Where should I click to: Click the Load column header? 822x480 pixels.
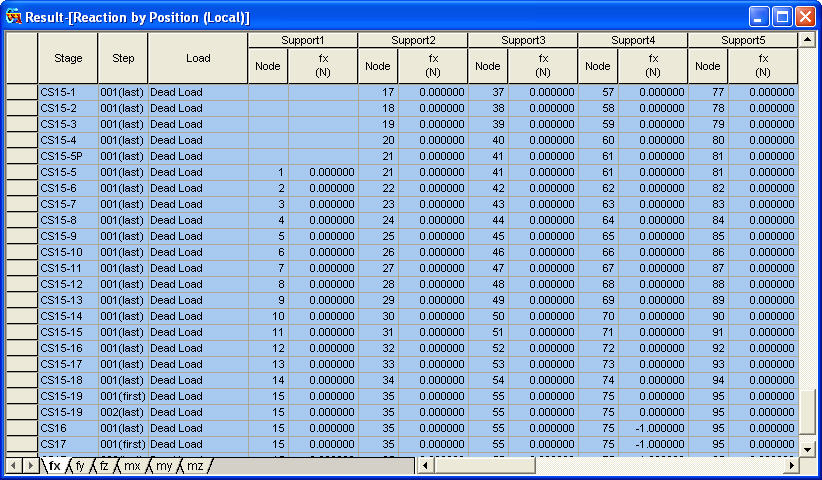click(198, 58)
